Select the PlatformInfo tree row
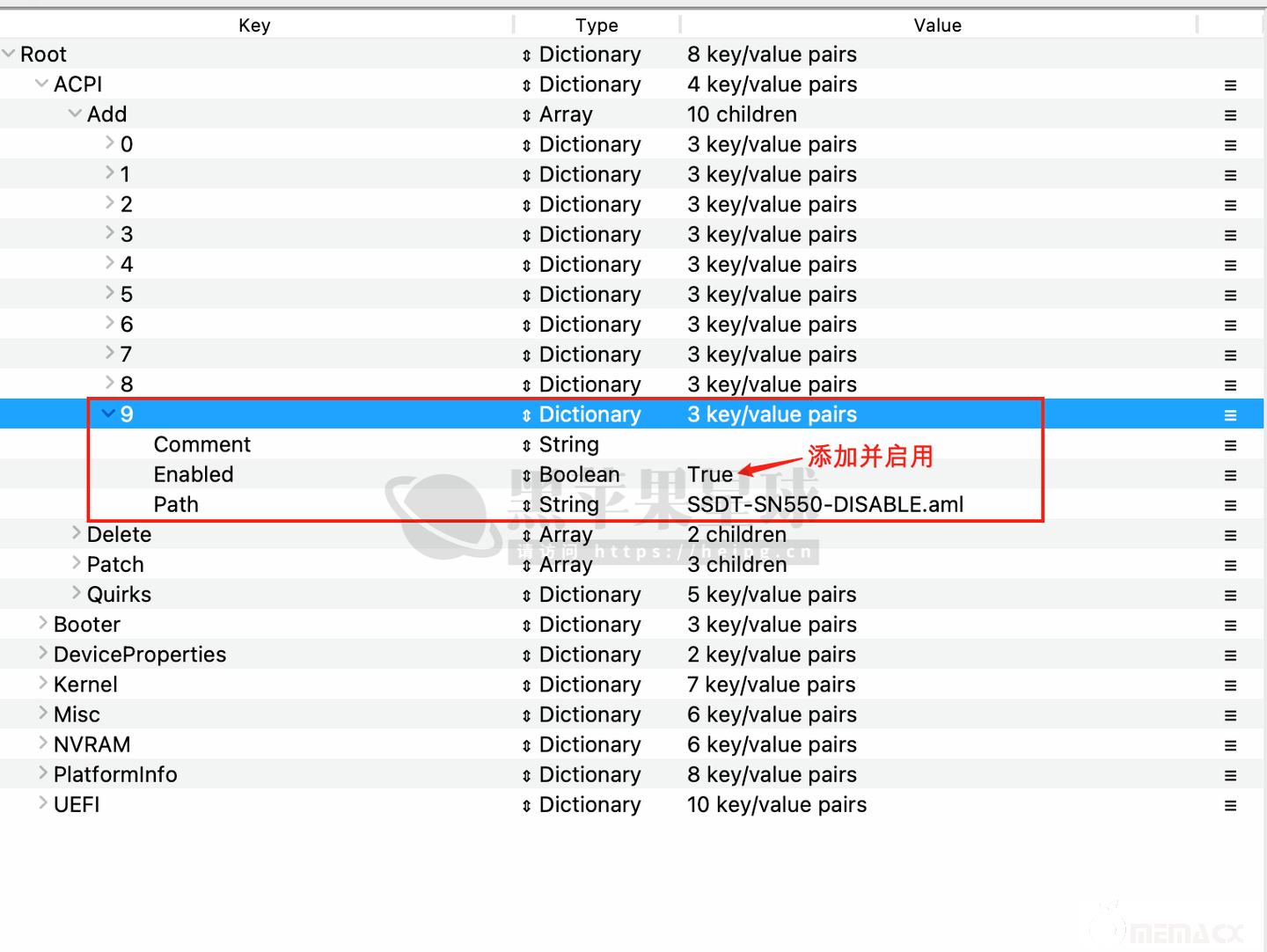 (115, 774)
